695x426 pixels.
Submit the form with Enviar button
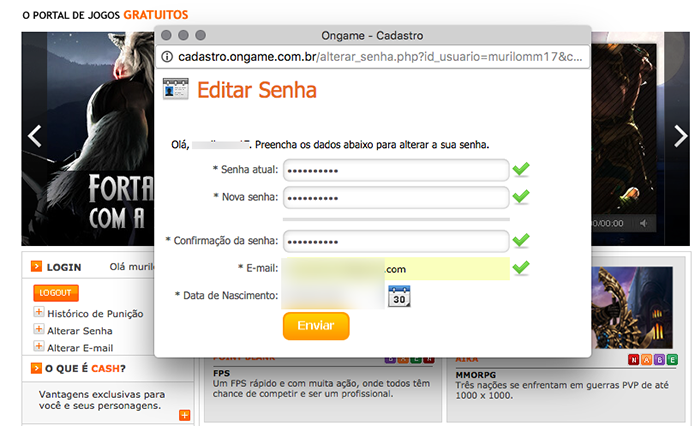point(316,326)
